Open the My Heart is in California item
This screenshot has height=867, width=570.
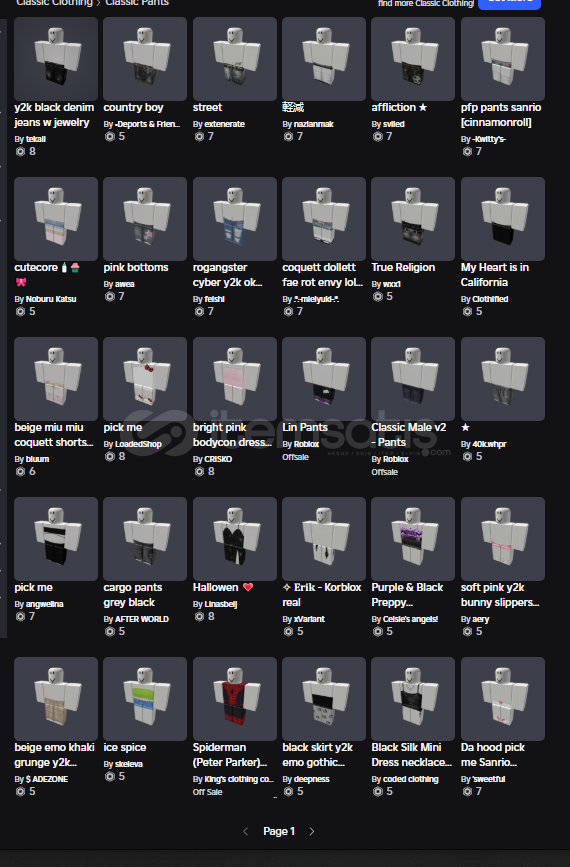click(x=495, y=275)
